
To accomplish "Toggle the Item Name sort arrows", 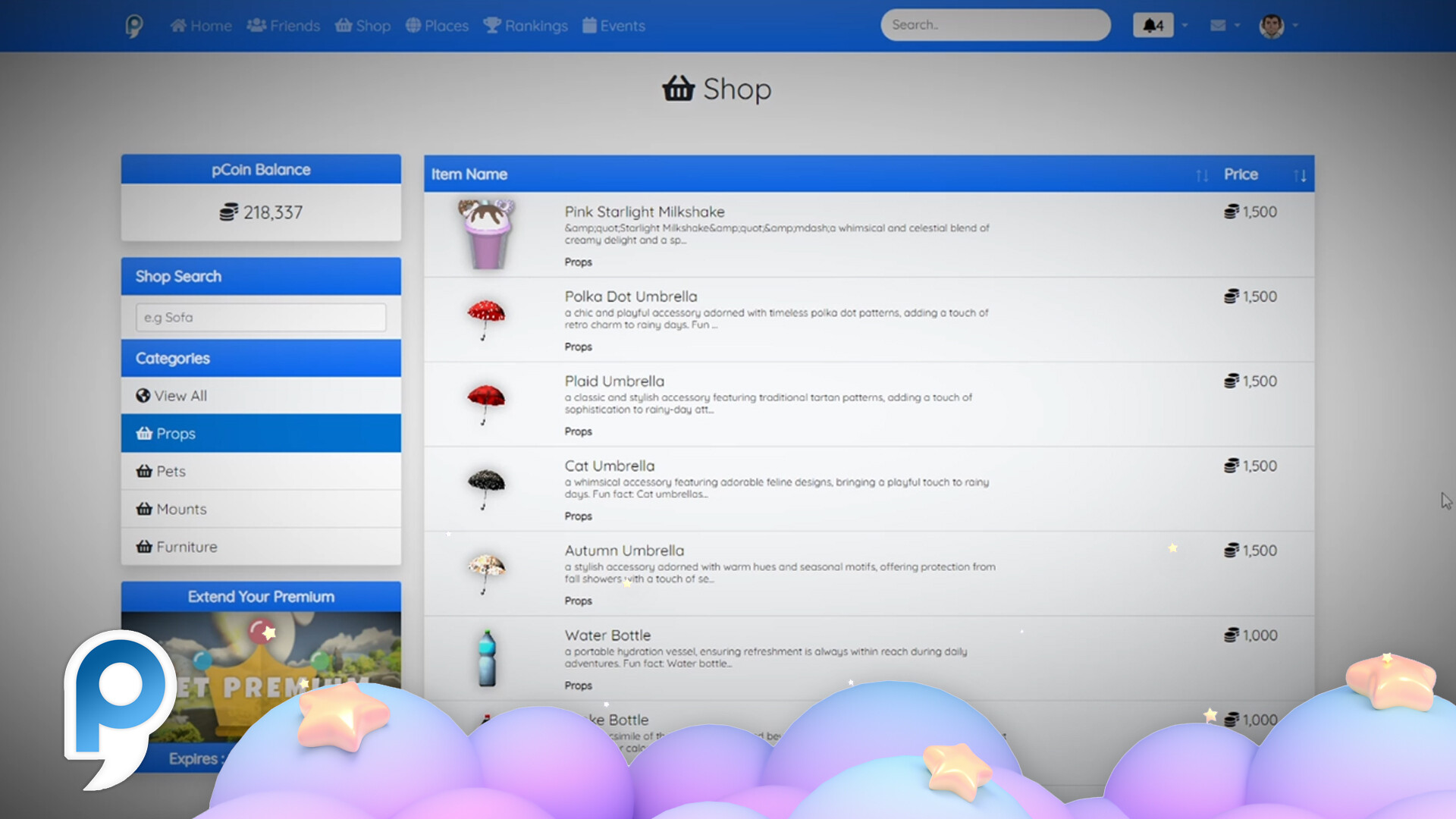I will (x=1202, y=174).
